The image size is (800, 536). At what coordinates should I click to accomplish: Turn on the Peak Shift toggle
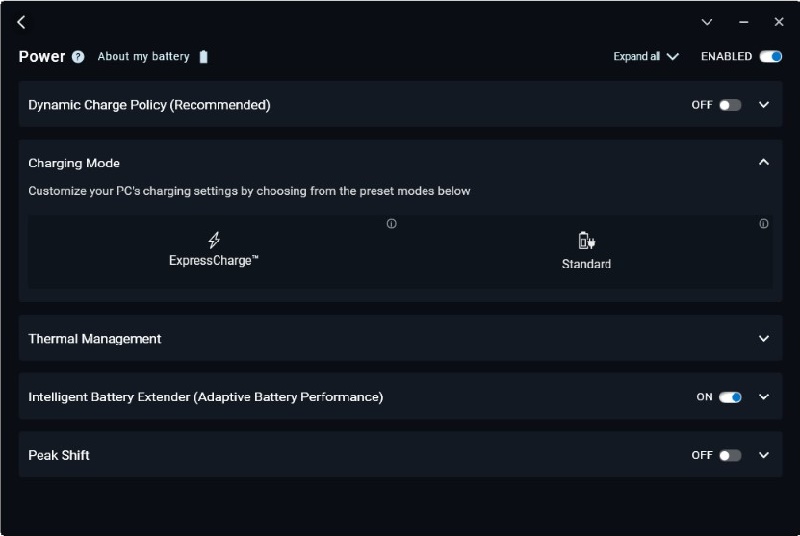click(730, 455)
